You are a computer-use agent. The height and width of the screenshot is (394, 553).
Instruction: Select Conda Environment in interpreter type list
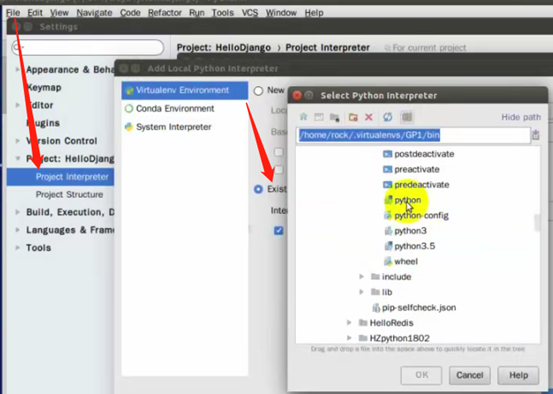point(175,109)
